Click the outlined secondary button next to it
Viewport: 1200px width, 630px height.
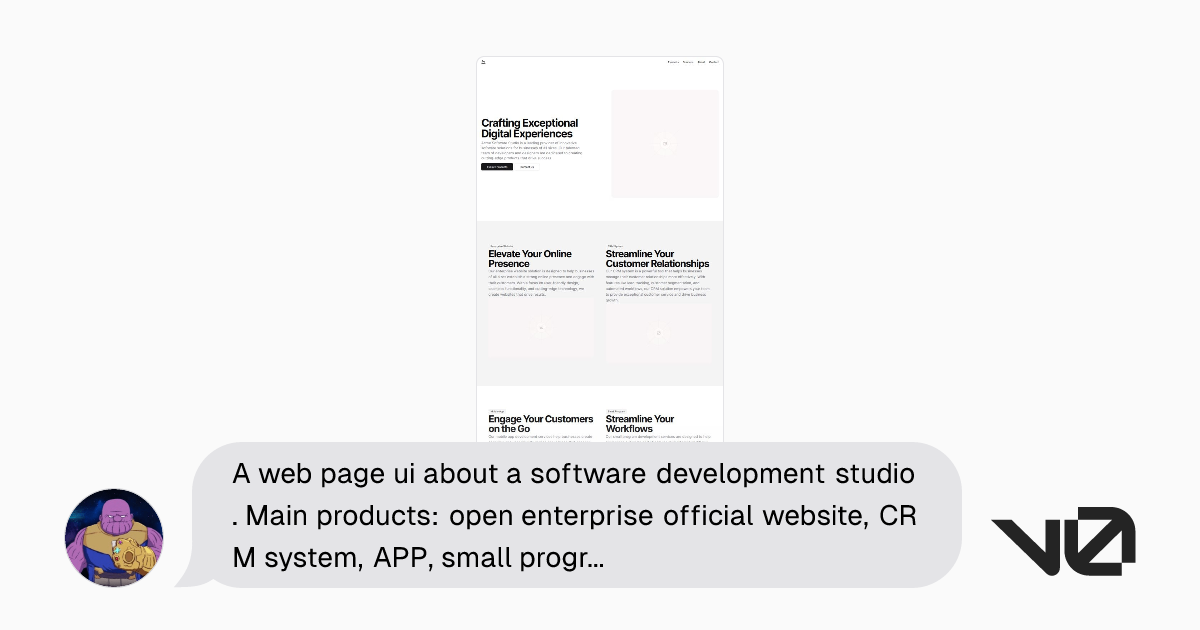coord(527,167)
